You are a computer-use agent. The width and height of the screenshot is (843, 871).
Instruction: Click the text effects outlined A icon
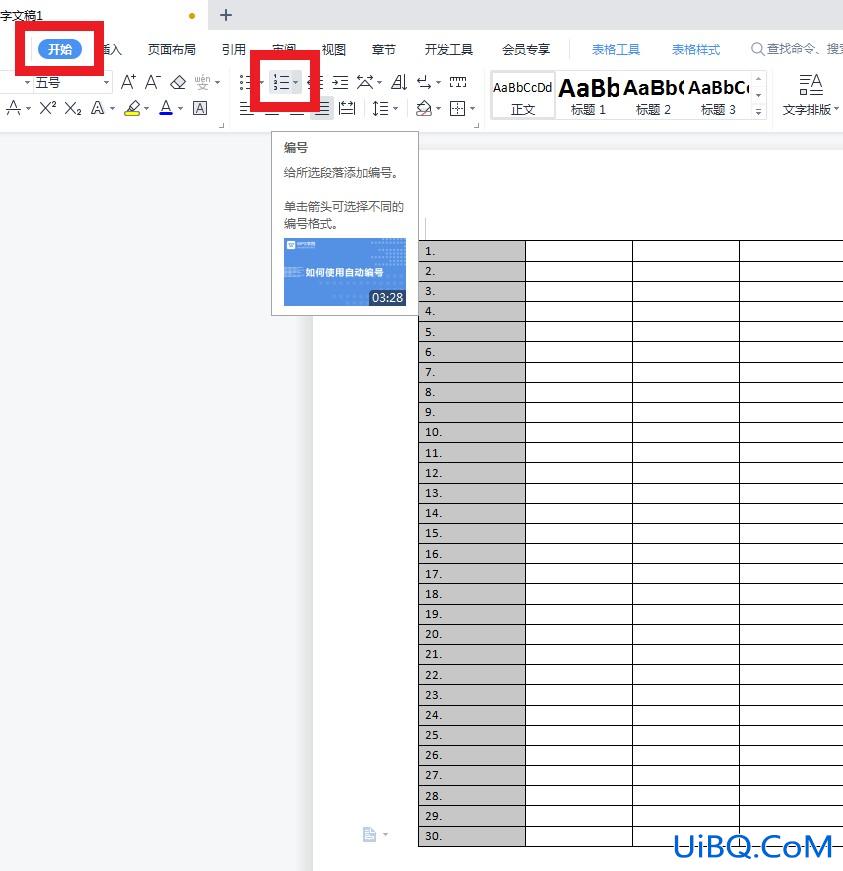point(98,108)
